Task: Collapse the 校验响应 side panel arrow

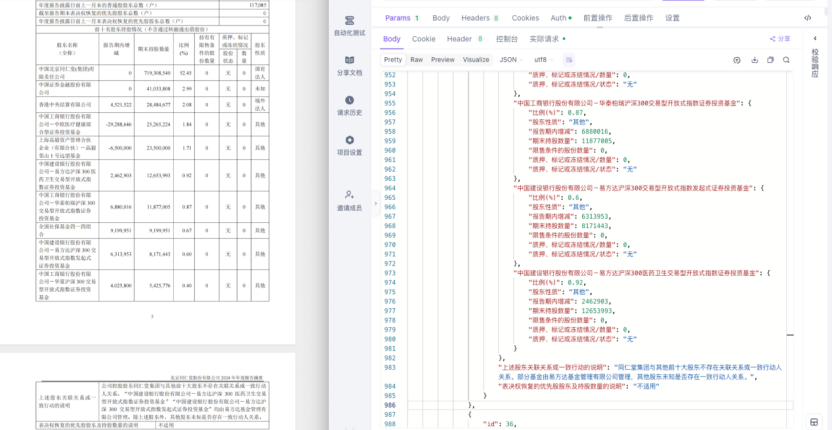Action: [x=816, y=38]
